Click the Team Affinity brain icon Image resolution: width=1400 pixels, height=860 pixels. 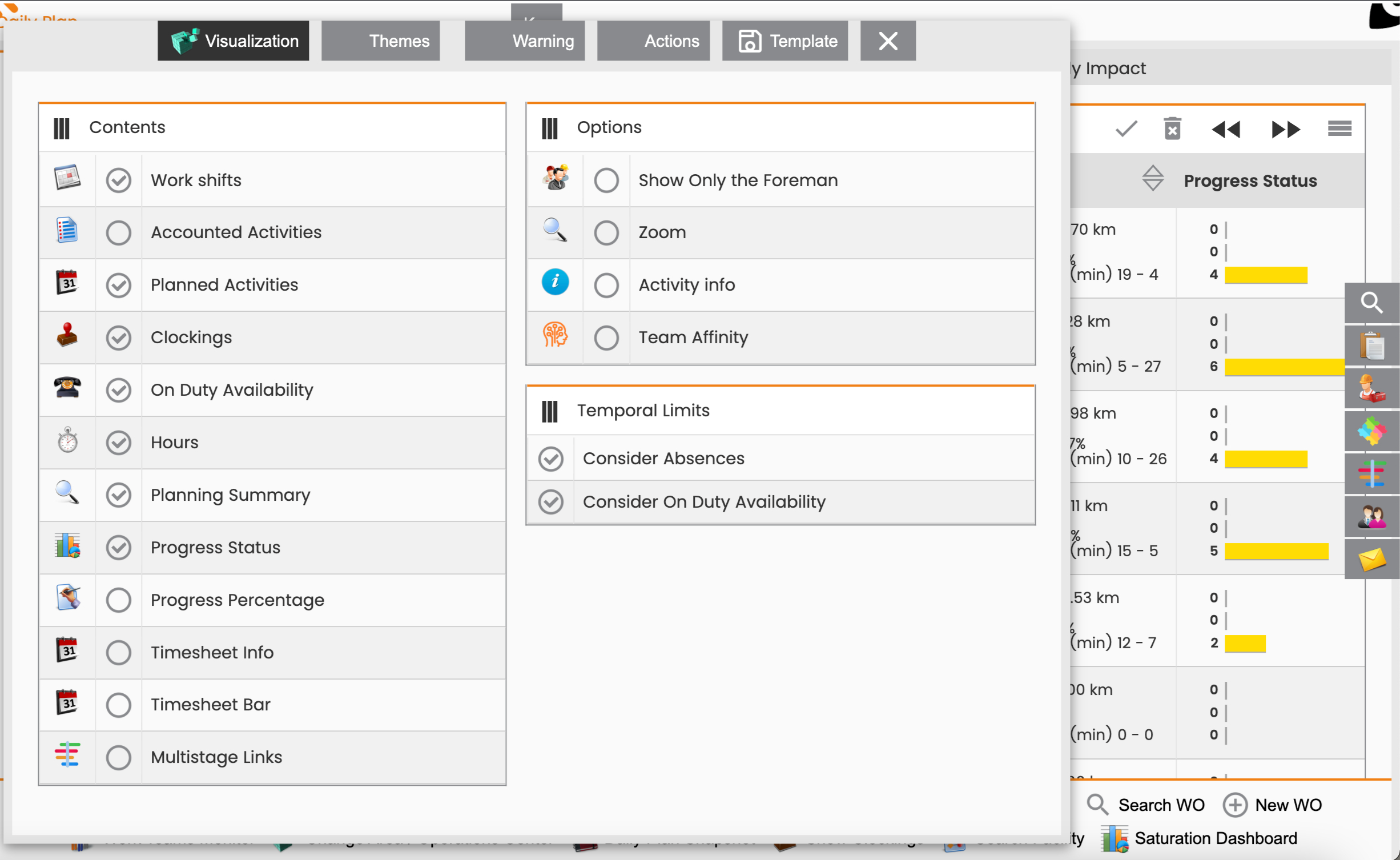(x=556, y=335)
